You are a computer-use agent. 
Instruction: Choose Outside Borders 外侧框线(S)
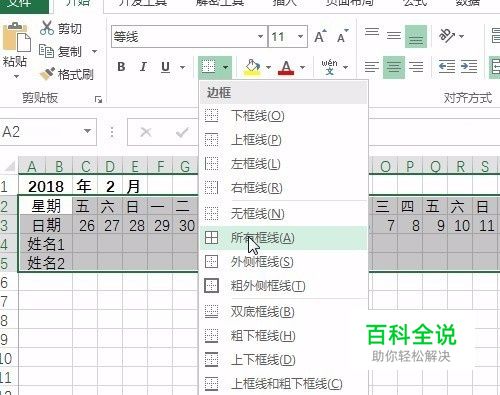click(x=283, y=262)
